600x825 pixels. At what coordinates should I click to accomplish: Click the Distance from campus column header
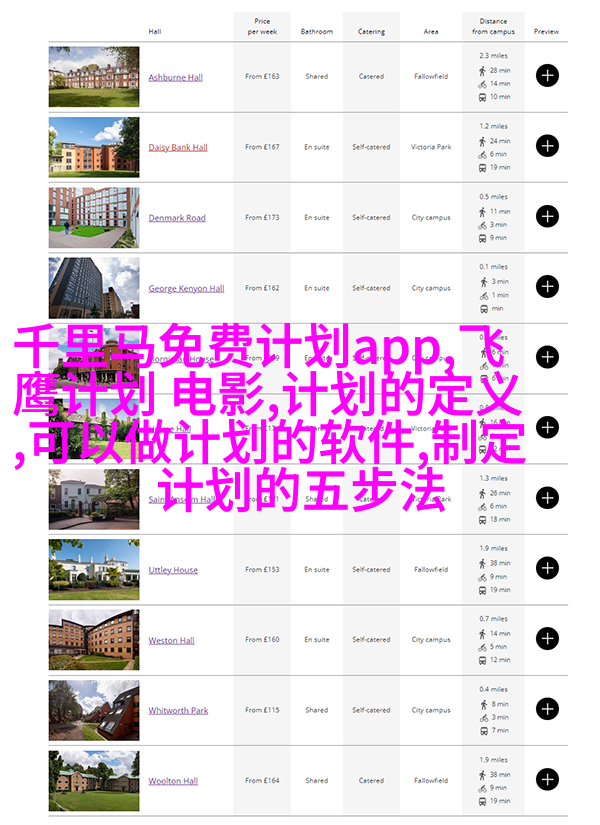(x=493, y=26)
